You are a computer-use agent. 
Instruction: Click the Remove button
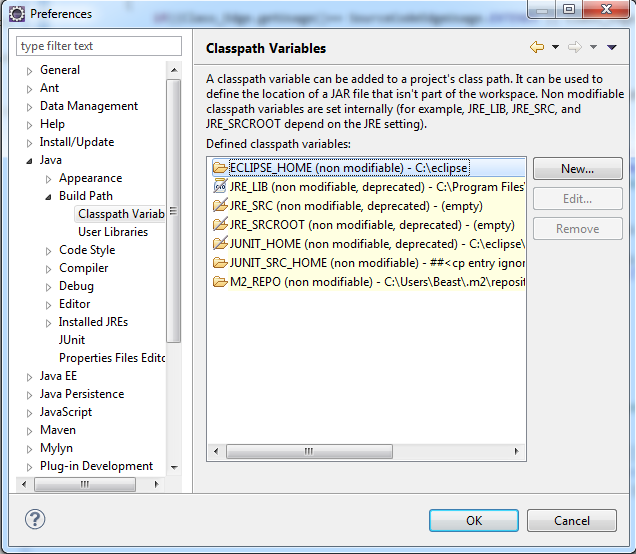(x=578, y=229)
